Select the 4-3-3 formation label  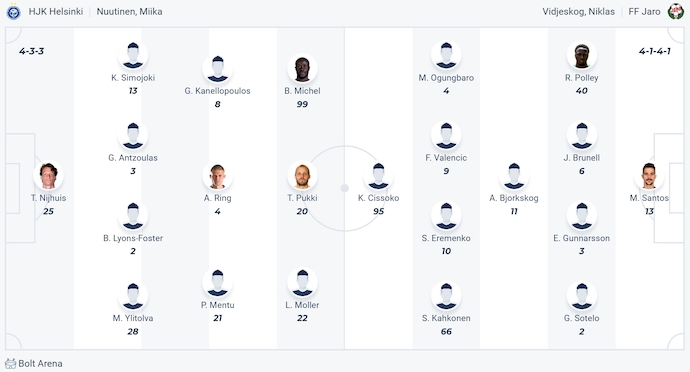[x=31, y=51]
